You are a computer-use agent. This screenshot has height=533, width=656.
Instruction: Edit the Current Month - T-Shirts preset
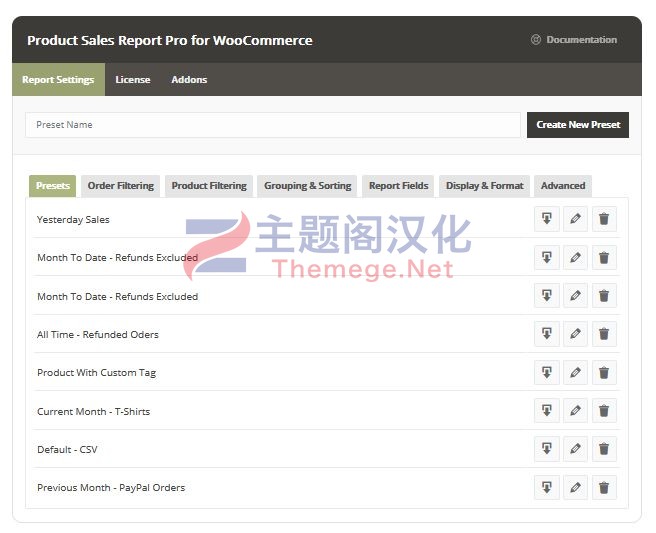575,410
